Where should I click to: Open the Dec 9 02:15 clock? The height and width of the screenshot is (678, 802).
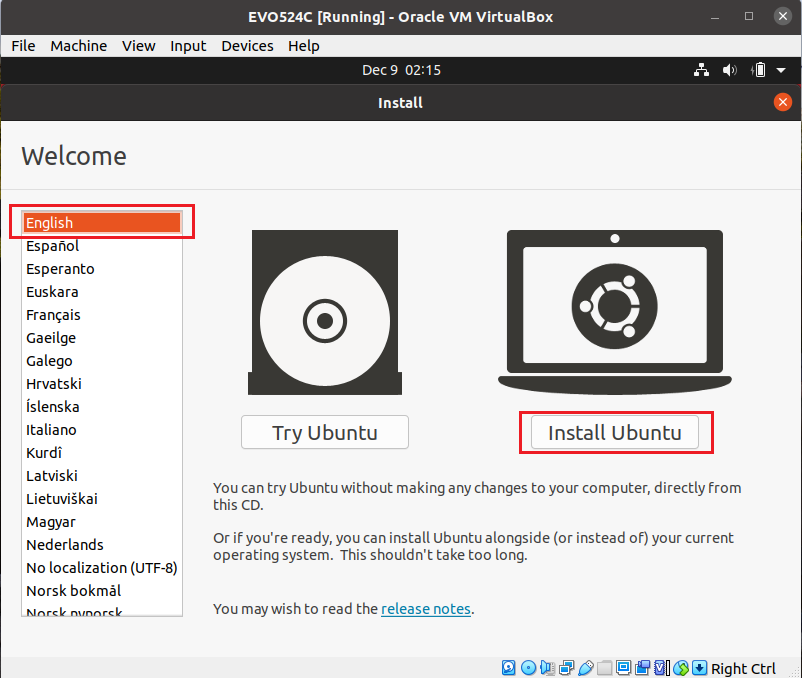(402, 70)
